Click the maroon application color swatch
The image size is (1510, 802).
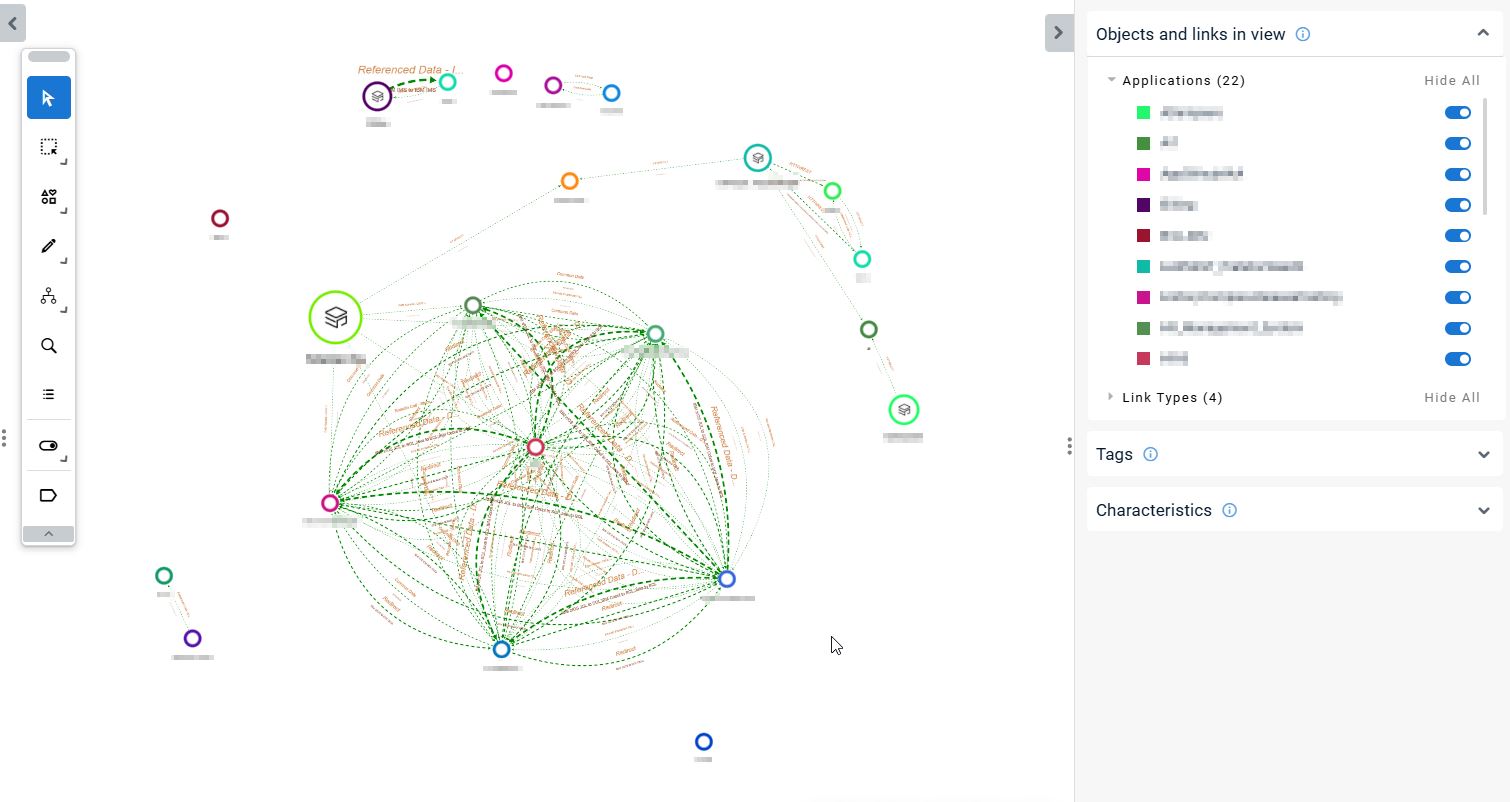[x=1143, y=236]
